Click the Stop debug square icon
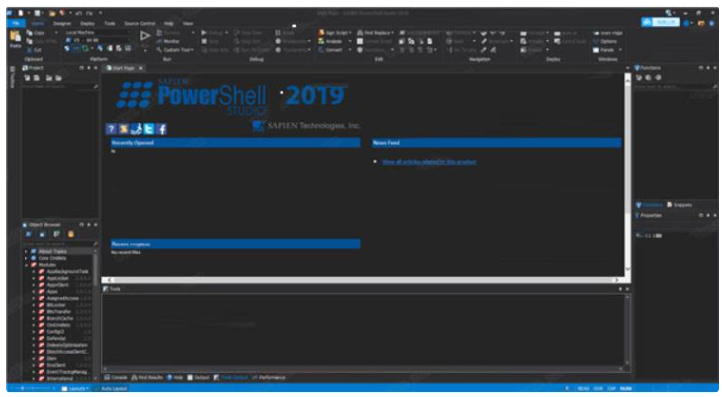Viewport: 722px width, 397px height. 204,41
